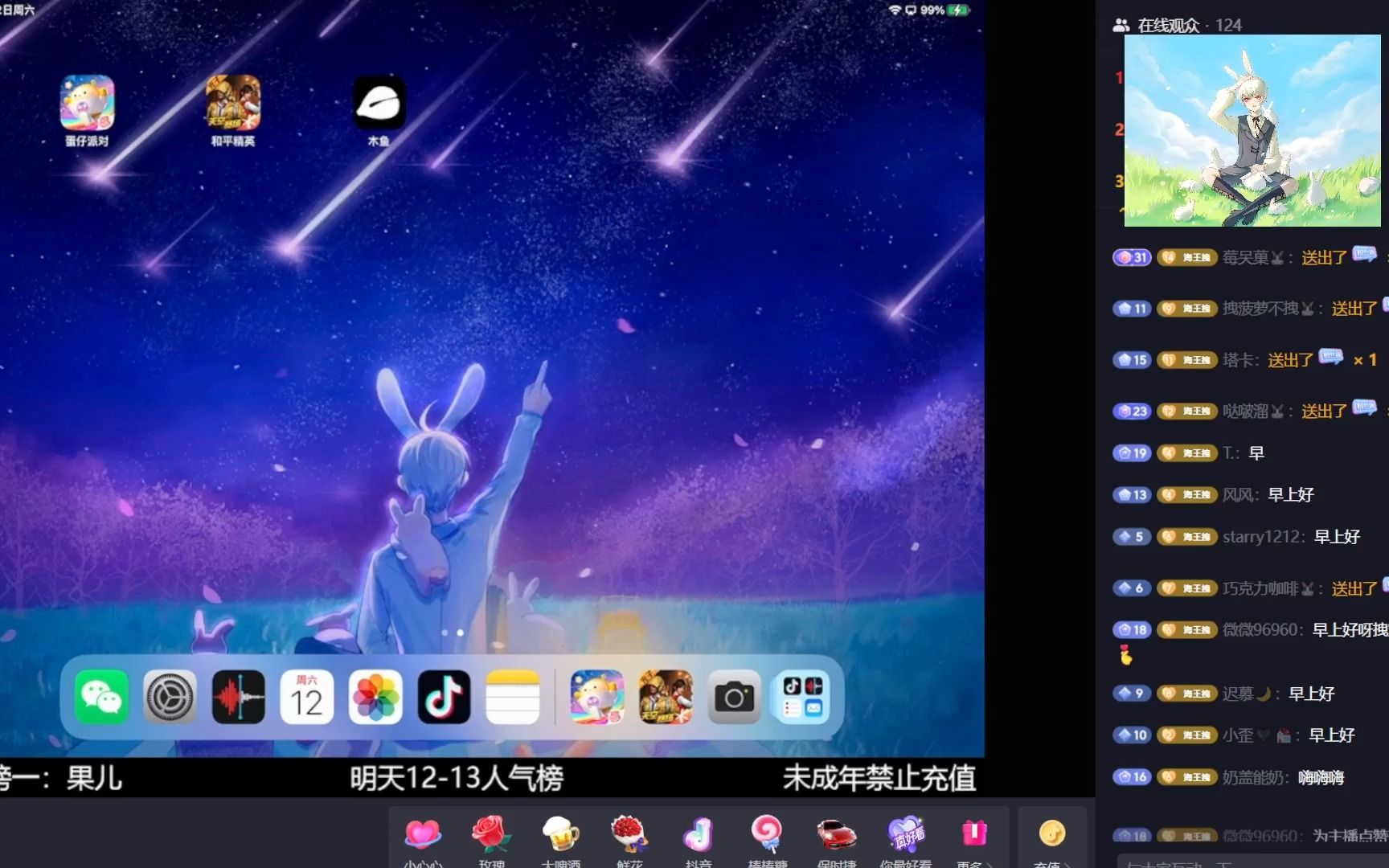Image resolution: width=1389 pixels, height=868 pixels.
Task: Click the 明天12-13人气榜 banner text
Action: coord(457,778)
